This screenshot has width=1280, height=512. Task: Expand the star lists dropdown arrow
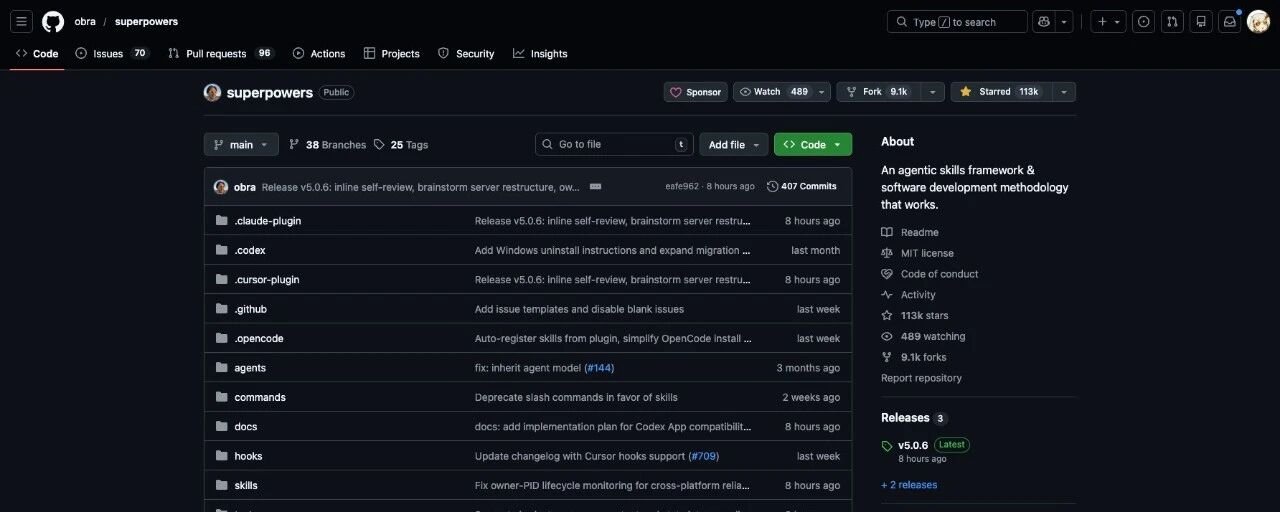tap(1063, 92)
